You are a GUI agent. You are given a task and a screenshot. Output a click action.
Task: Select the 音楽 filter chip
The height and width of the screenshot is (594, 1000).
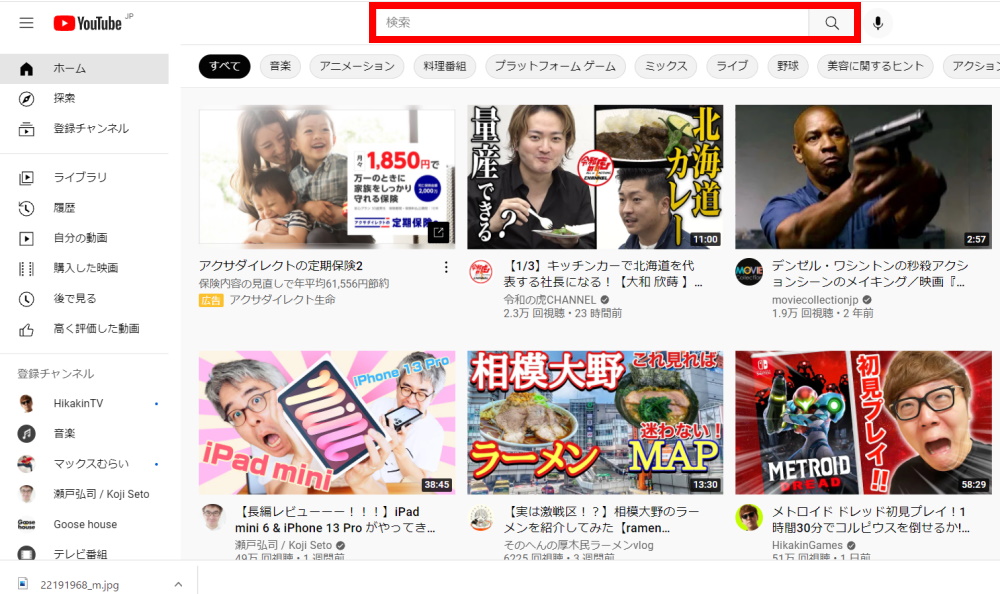pyautogui.click(x=280, y=66)
